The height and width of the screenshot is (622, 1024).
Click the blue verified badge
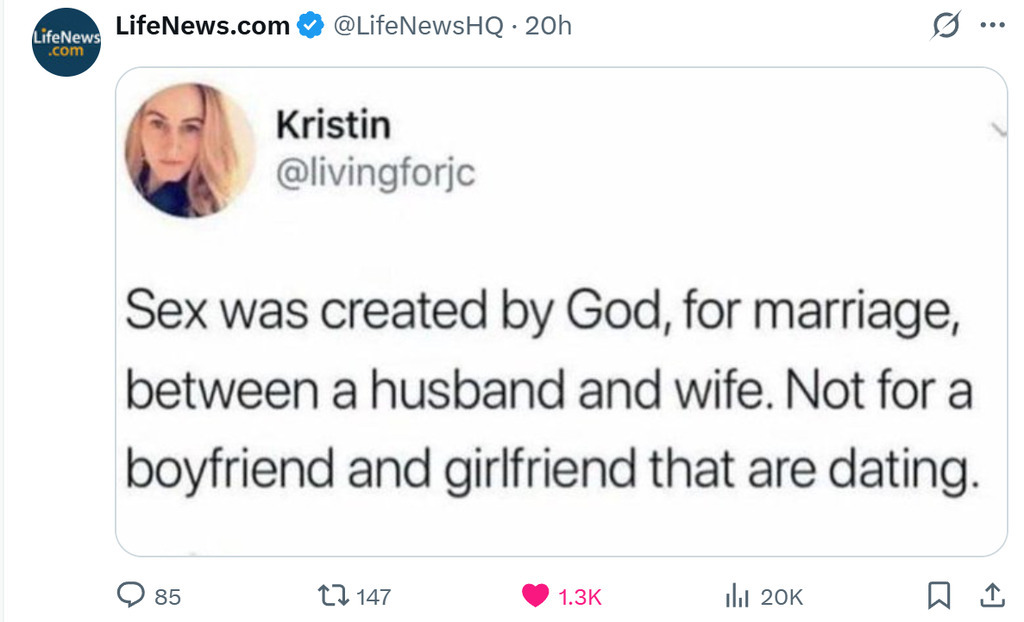tap(311, 27)
